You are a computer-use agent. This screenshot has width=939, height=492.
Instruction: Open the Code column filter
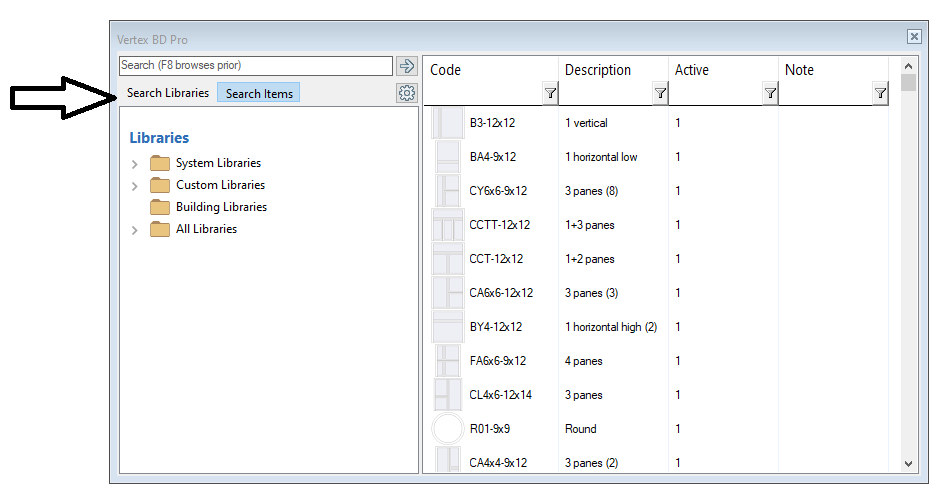pos(550,94)
